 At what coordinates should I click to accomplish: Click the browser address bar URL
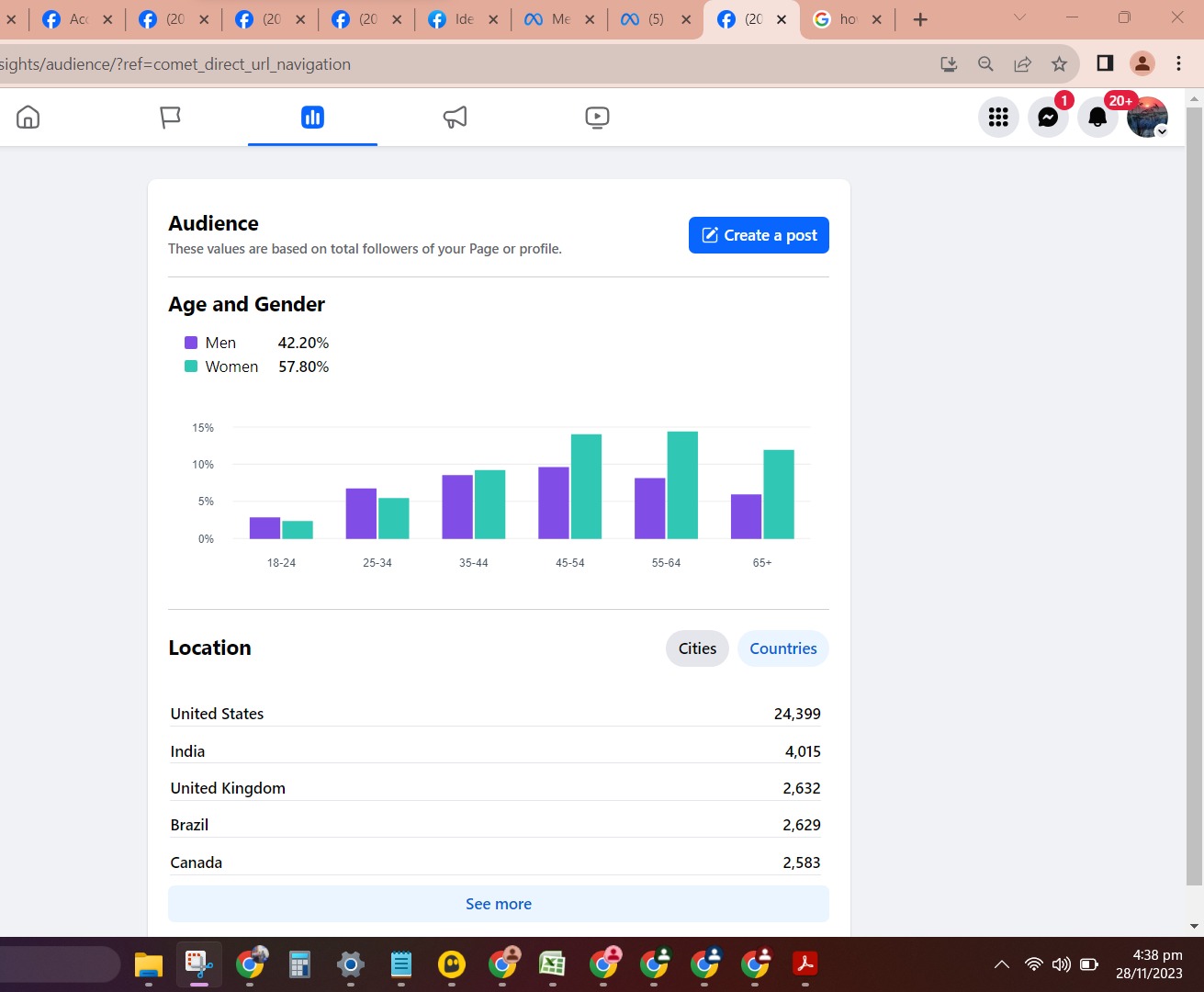174,64
